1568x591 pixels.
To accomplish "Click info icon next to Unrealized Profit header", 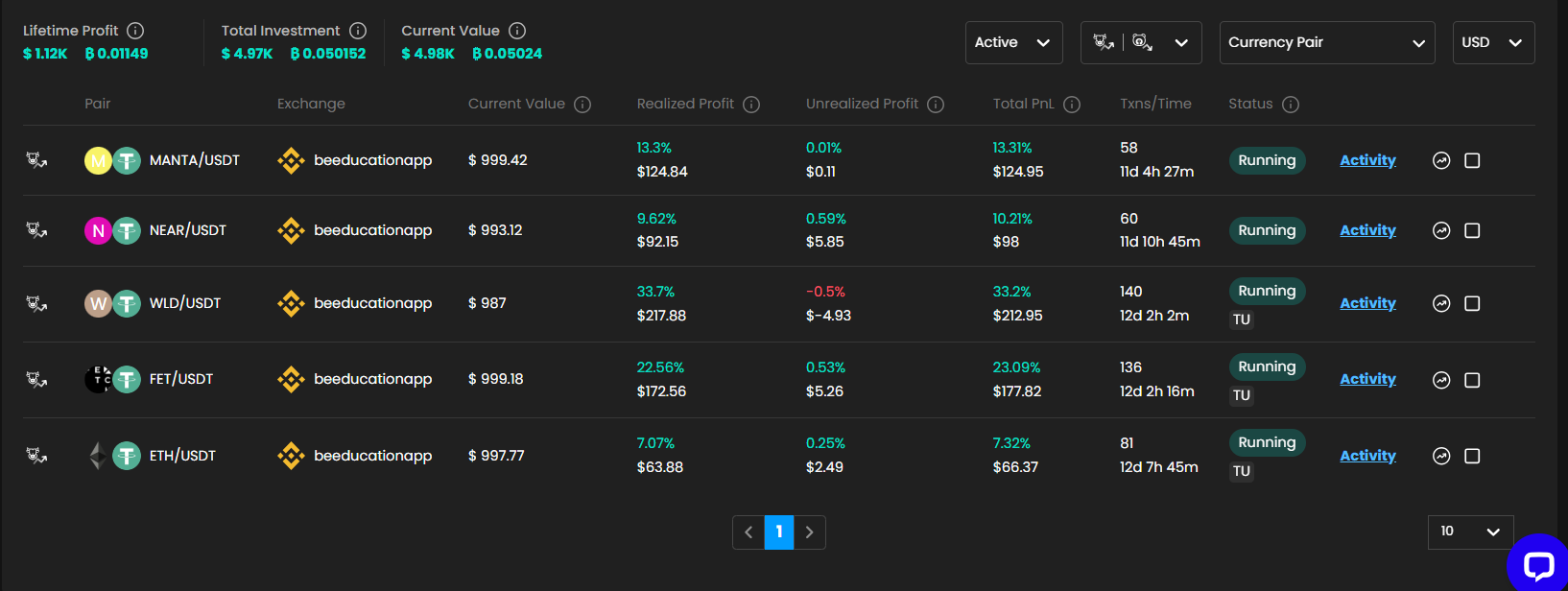I will tap(936, 105).
